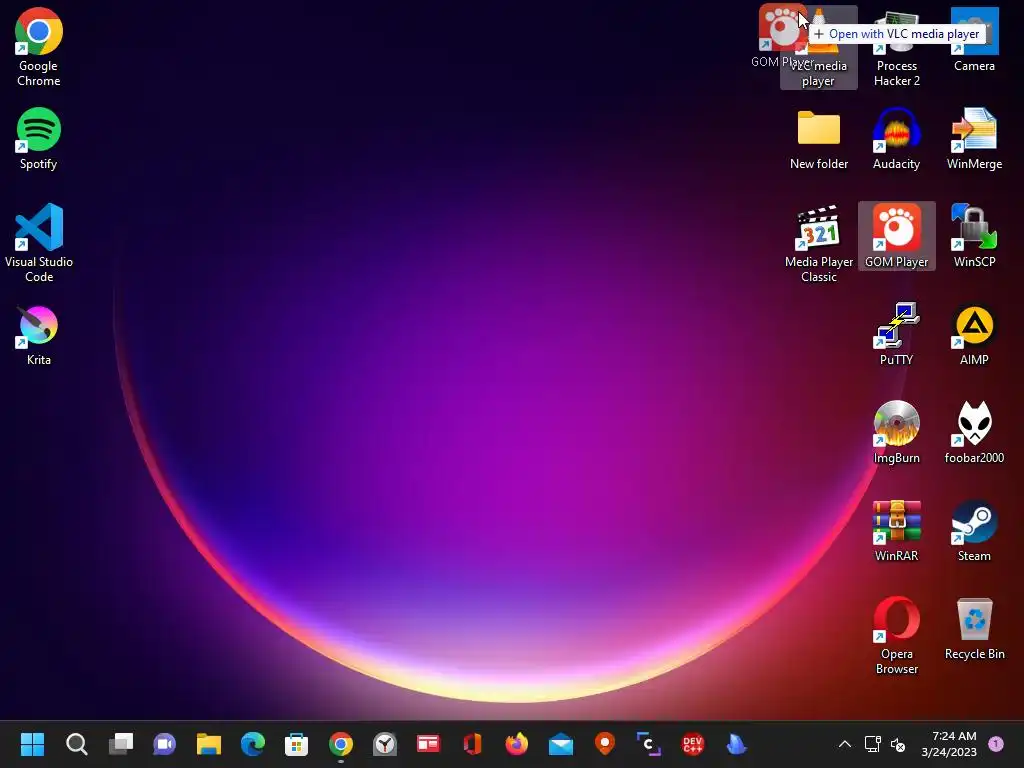Click the WinSCP desktop icon
1024x768 pixels.
point(974,236)
